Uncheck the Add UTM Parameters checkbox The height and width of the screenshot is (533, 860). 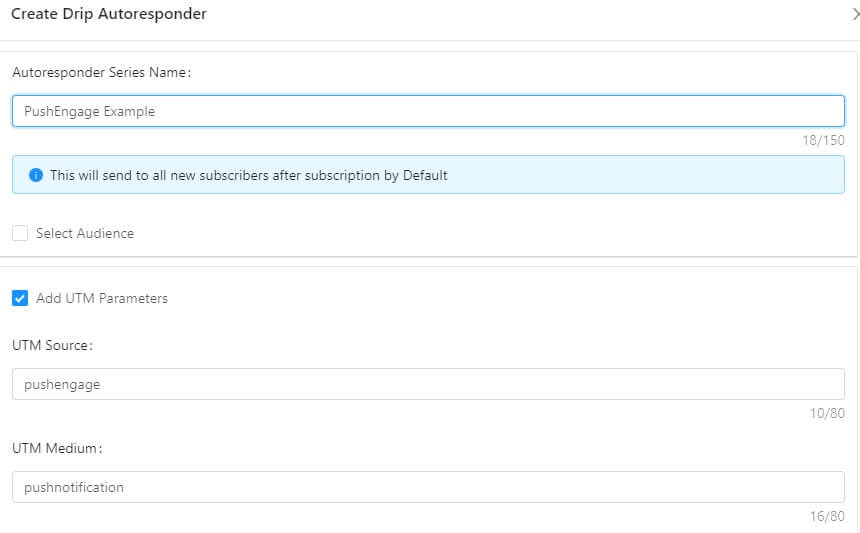tap(20, 298)
